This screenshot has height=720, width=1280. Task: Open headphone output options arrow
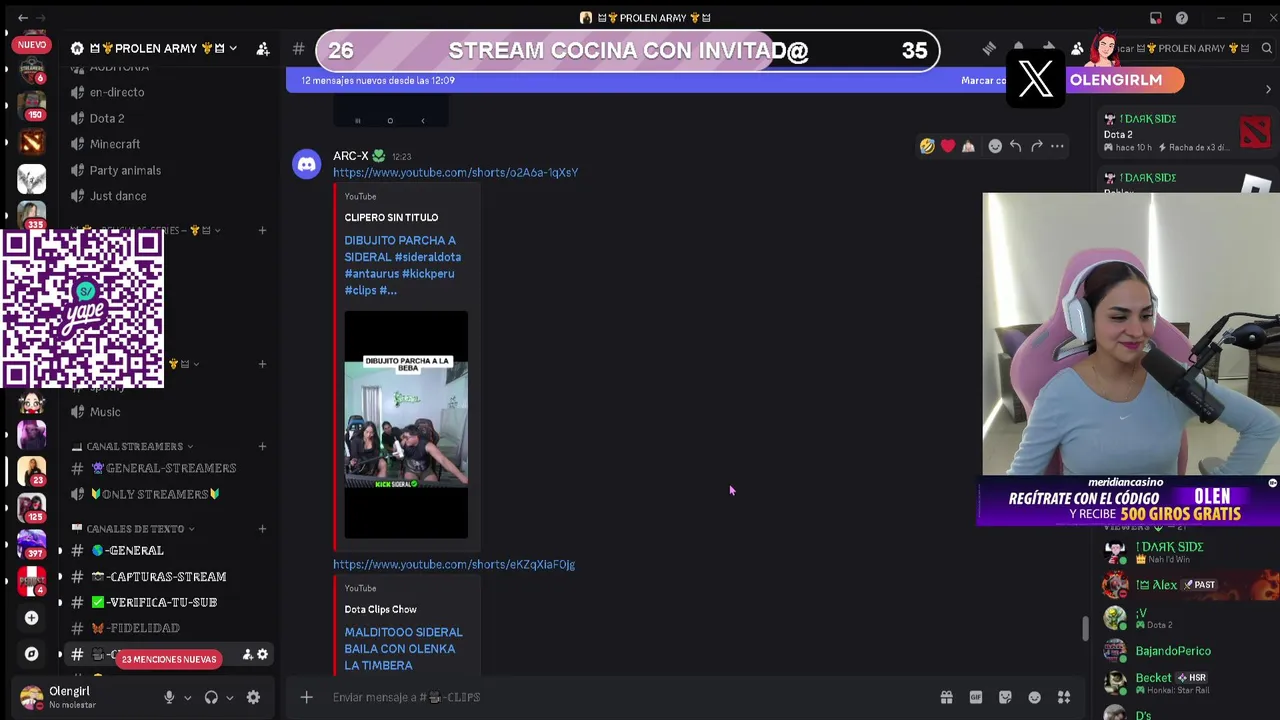coord(229,698)
